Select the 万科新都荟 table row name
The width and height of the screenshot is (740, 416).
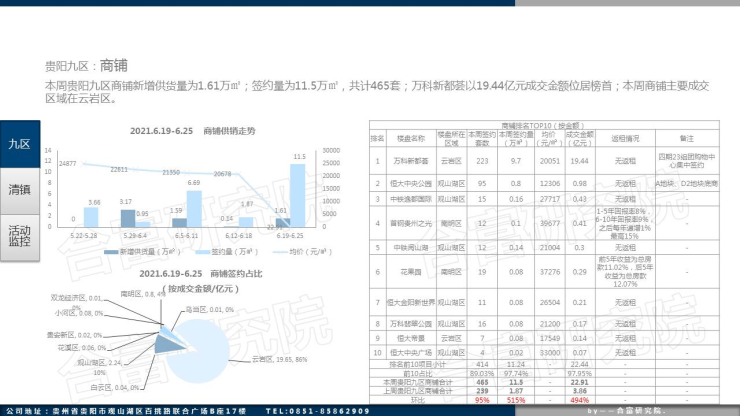(411, 159)
